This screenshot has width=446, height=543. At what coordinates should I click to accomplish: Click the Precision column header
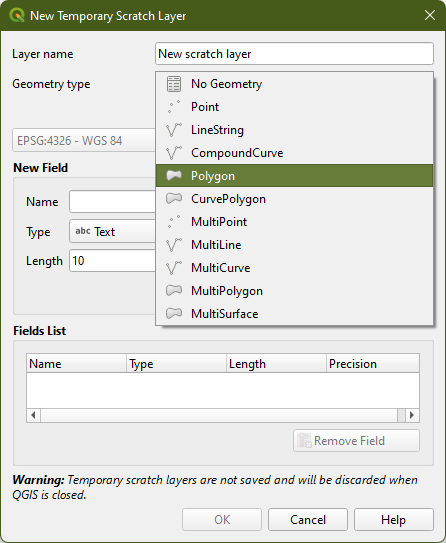click(373, 364)
